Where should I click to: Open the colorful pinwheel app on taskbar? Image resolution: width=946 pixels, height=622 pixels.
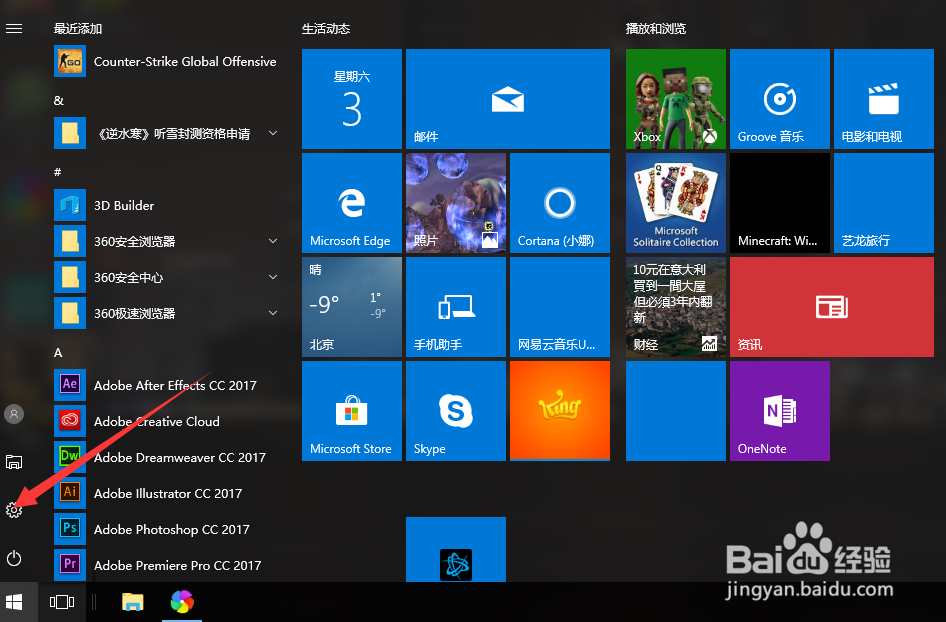point(182,602)
